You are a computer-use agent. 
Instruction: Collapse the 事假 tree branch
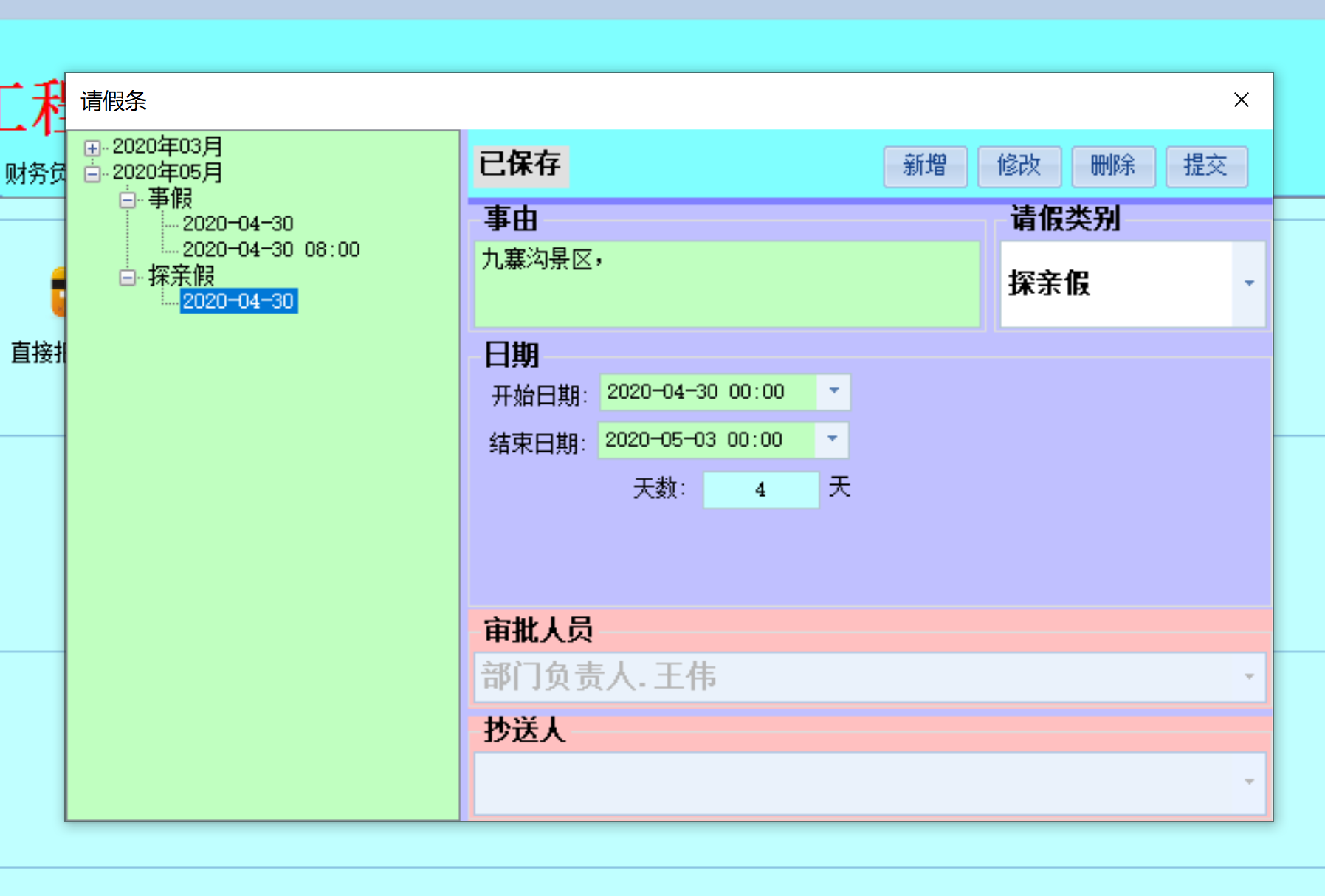(x=128, y=200)
